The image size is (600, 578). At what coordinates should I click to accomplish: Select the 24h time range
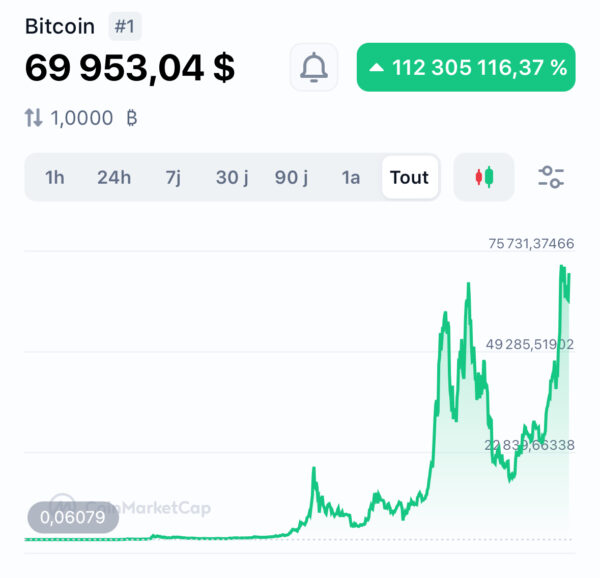[114, 177]
